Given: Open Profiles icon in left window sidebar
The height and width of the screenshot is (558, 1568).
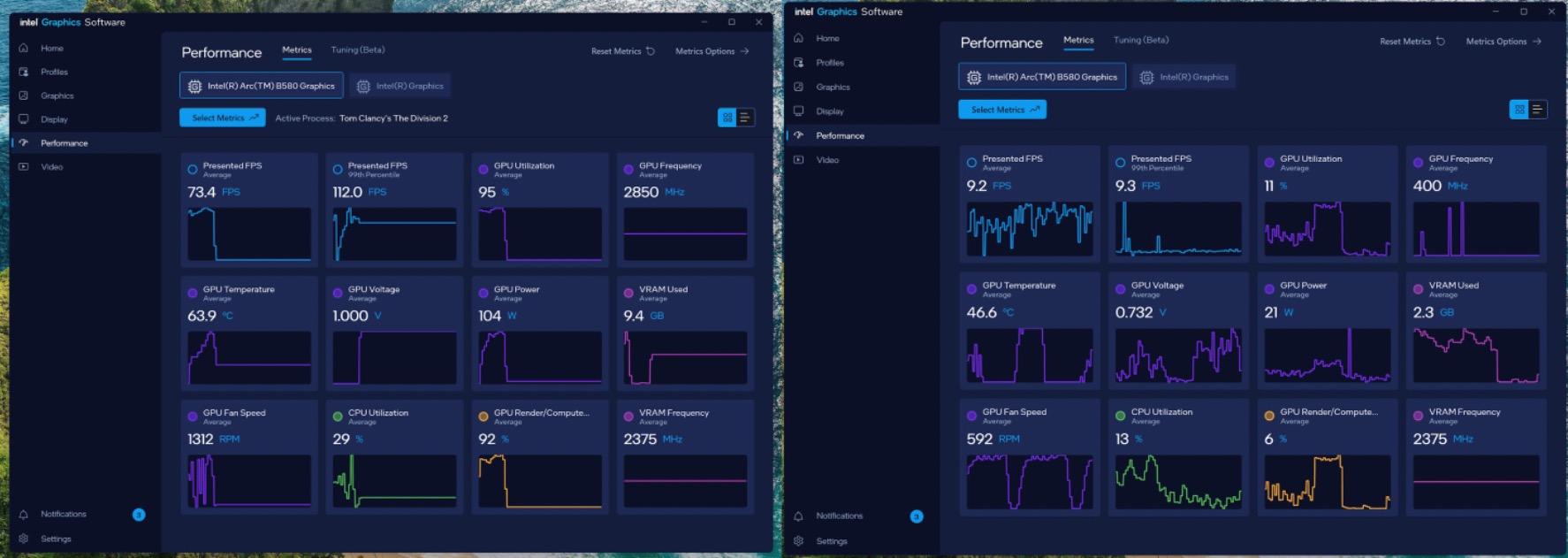Looking at the screenshot, I should [x=24, y=72].
